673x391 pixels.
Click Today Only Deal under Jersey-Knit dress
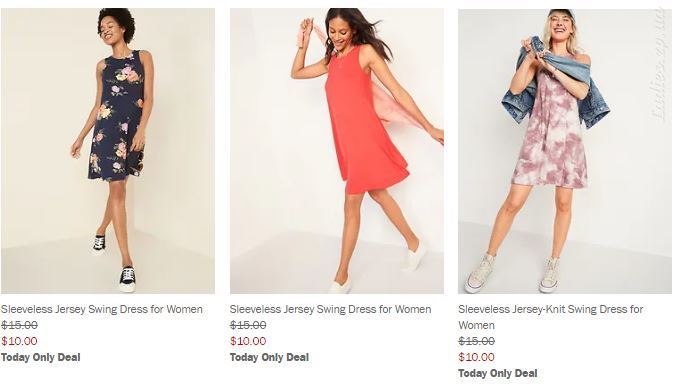(498, 373)
